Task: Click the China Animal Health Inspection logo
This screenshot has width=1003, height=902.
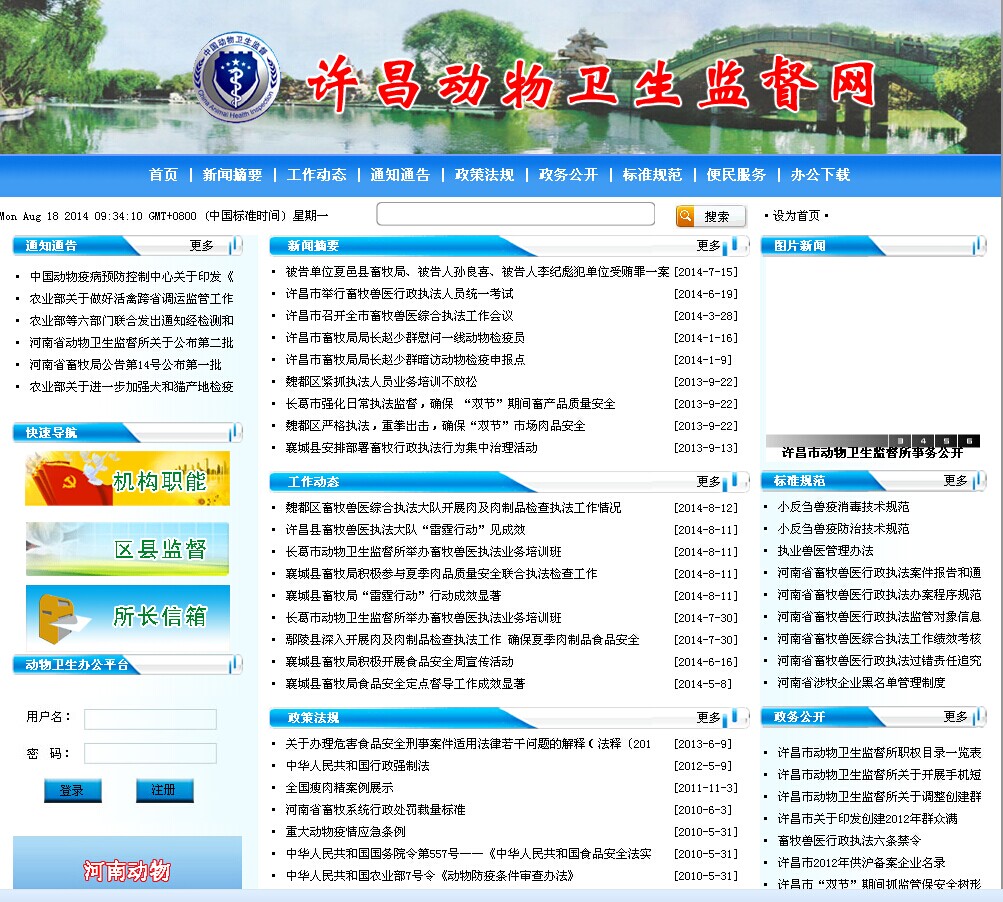Action: tap(237, 77)
